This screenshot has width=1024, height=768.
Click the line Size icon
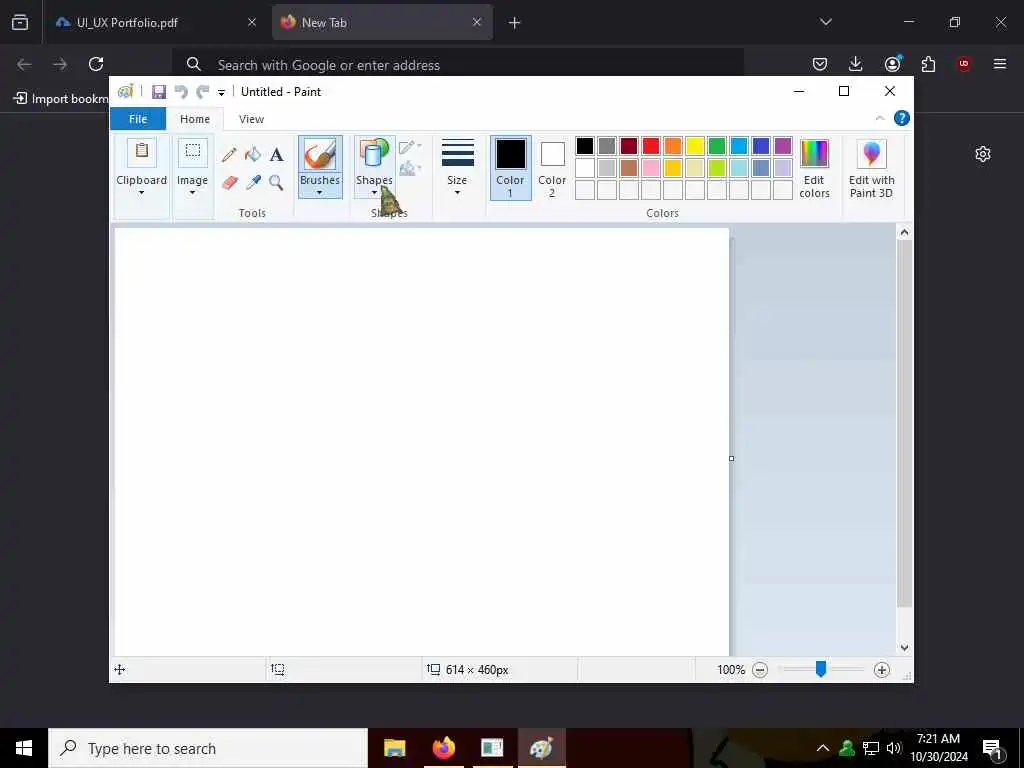click(457, 154)
